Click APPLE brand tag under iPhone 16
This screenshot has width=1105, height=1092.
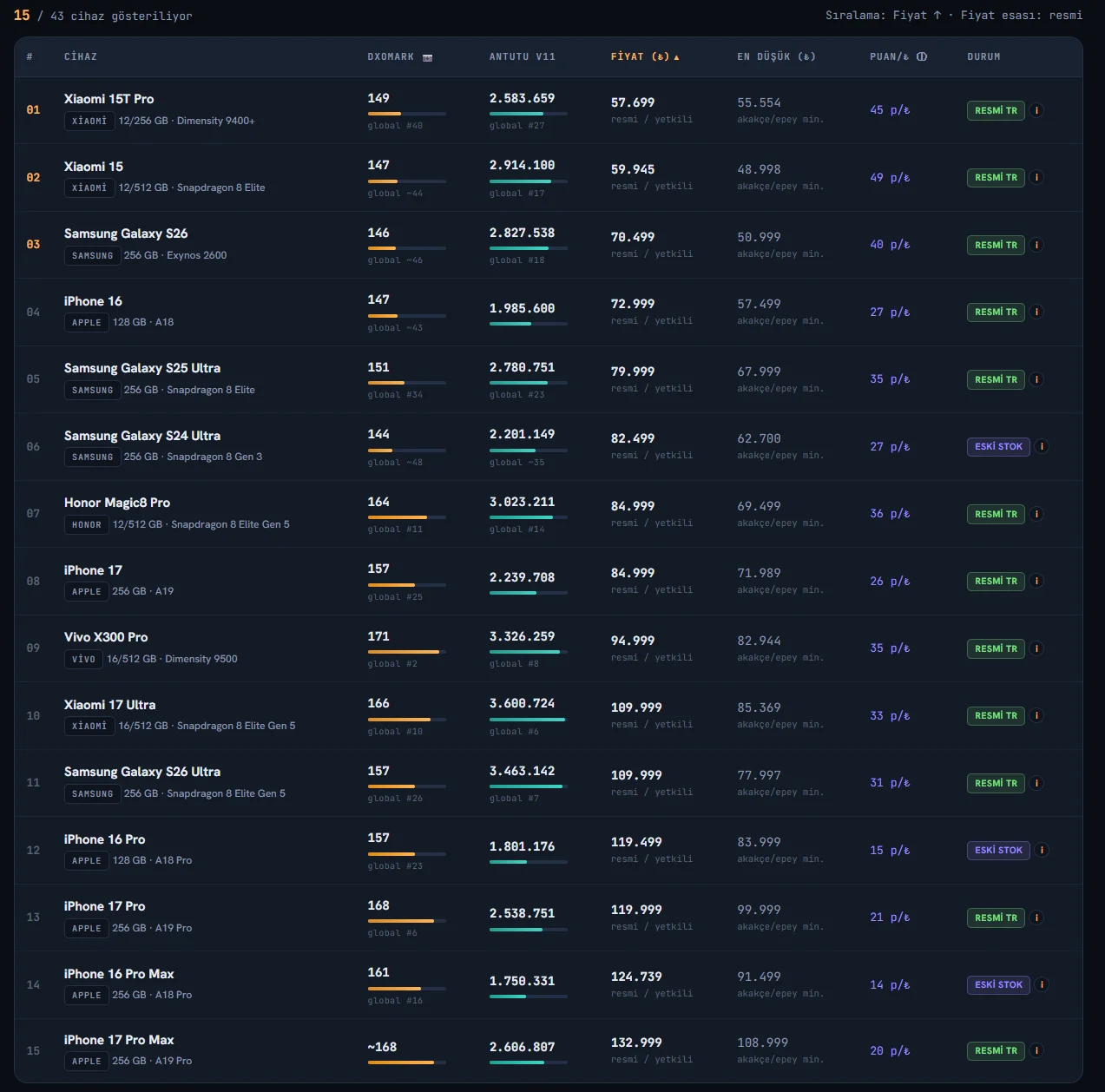[x=86, y=322]
